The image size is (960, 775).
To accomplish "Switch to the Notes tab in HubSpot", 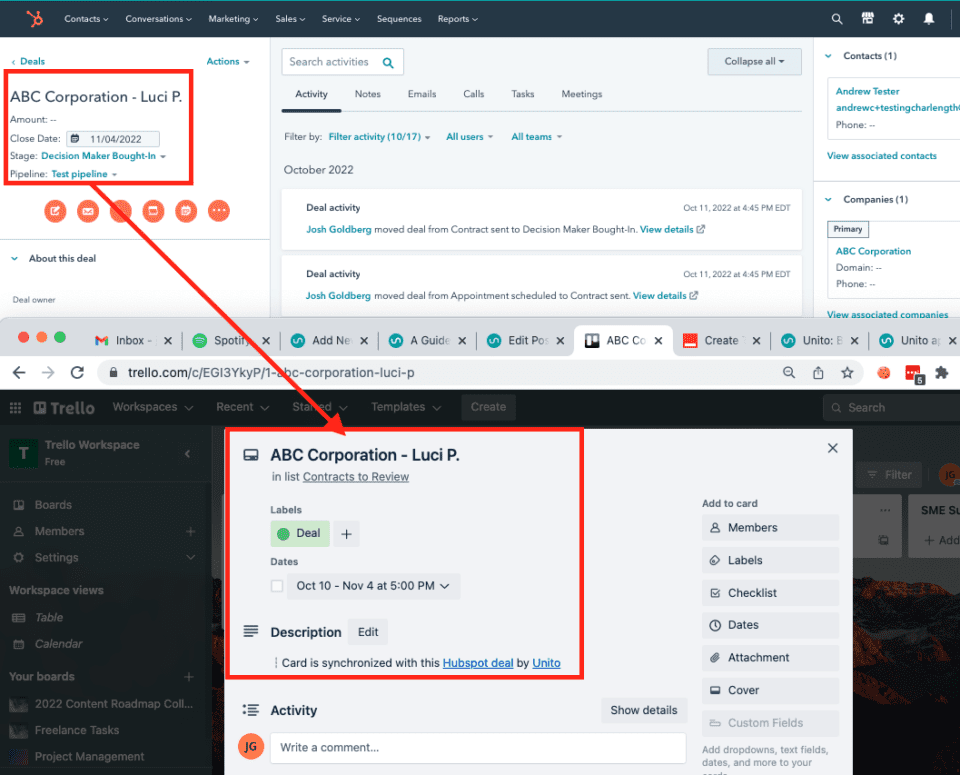I will coord(367,93).
